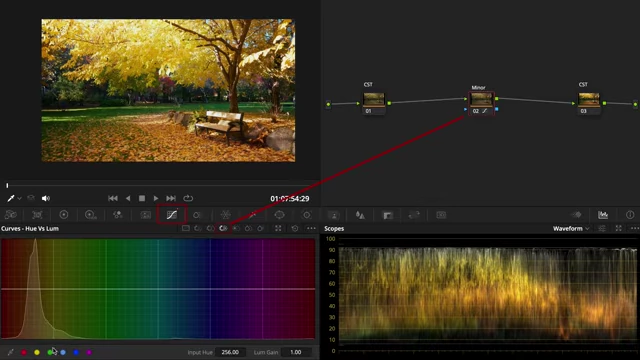Open the Scopes options menu
Image resolution: width=640 pixels, height=360 pixels.
[x=635, y=229]
